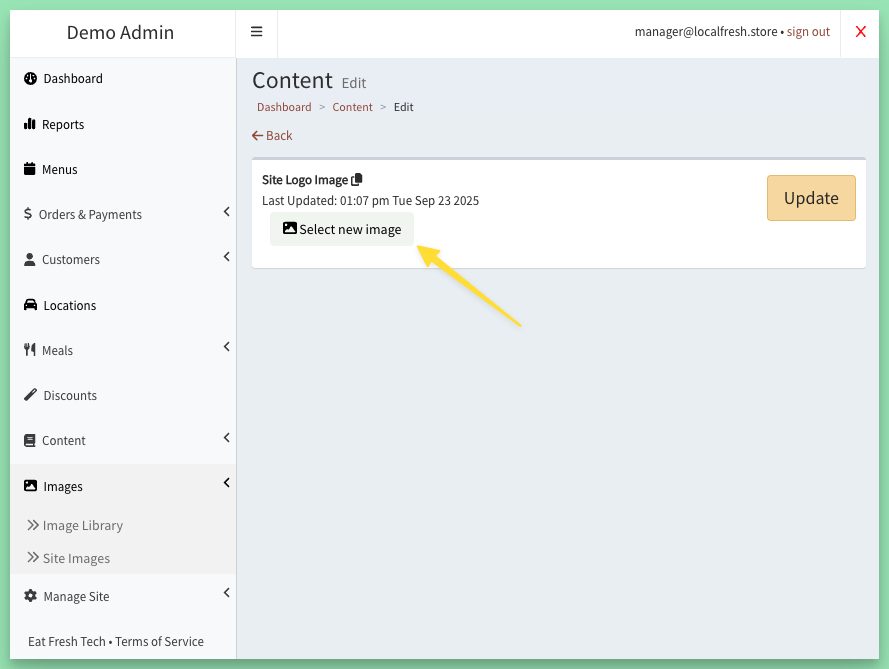Click the Locations car icon
Screen dimensions: 889x669
point(31,305)
